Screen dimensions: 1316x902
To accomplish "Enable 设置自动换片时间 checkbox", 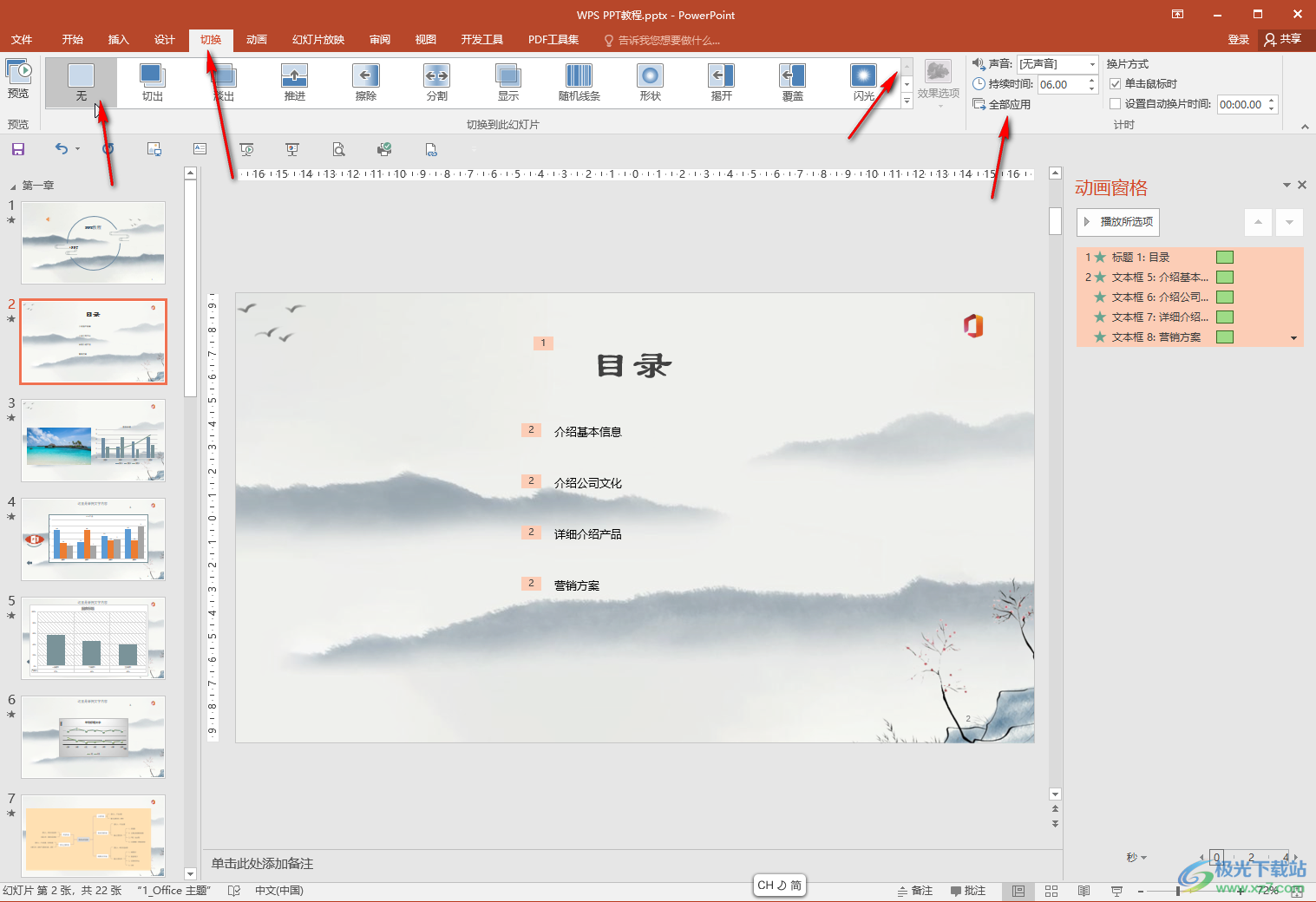I will tap(1116, 104).
